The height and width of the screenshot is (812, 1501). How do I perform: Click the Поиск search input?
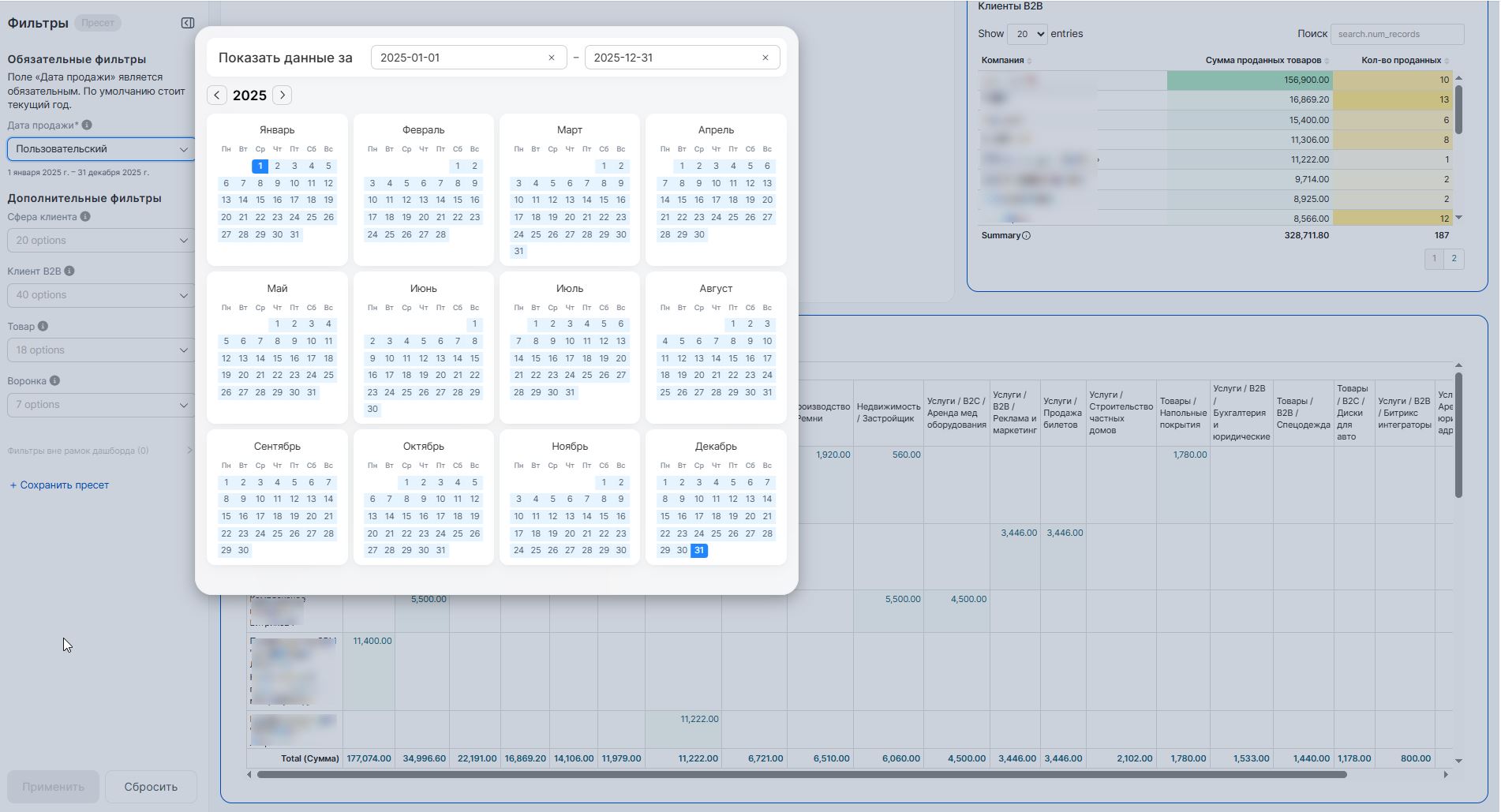(x=1397, y=34)
